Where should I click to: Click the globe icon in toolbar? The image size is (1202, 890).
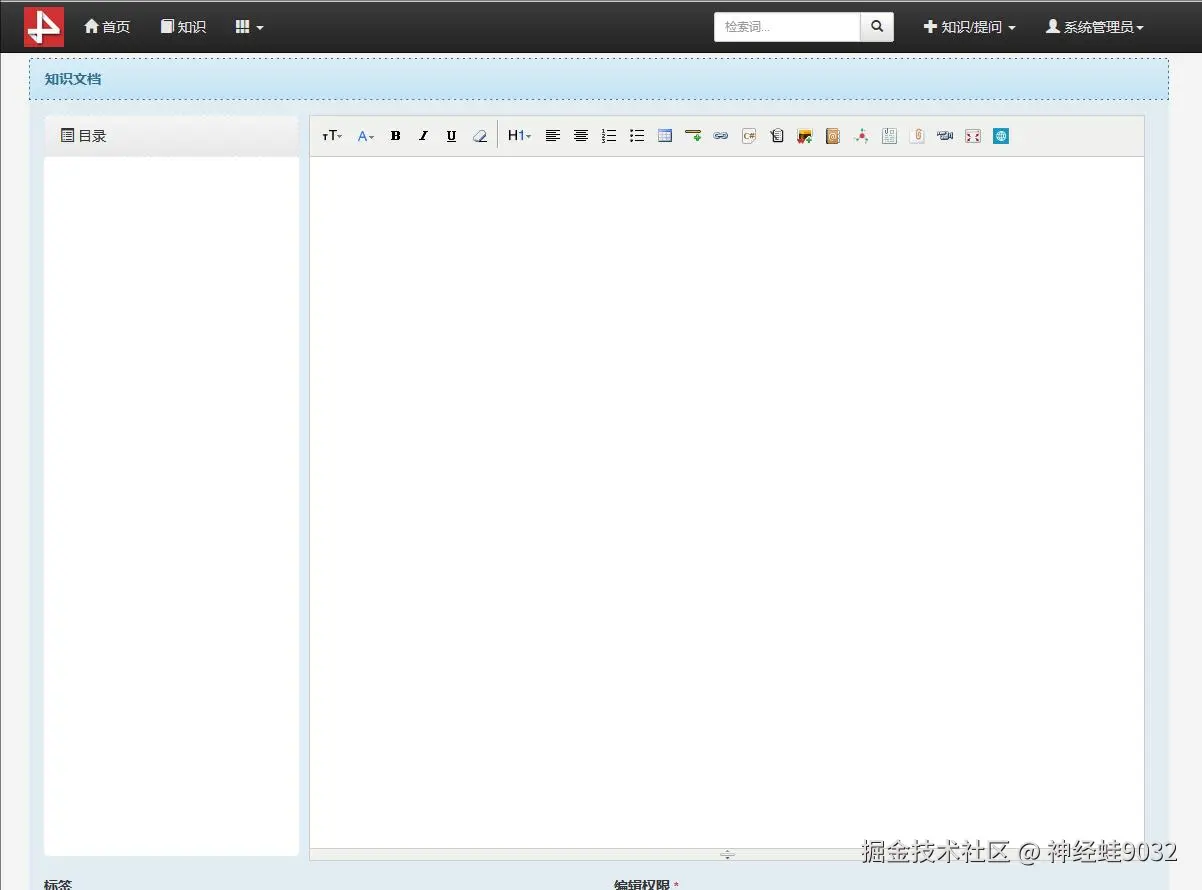pyautogui.click(x=1001, y=136)
